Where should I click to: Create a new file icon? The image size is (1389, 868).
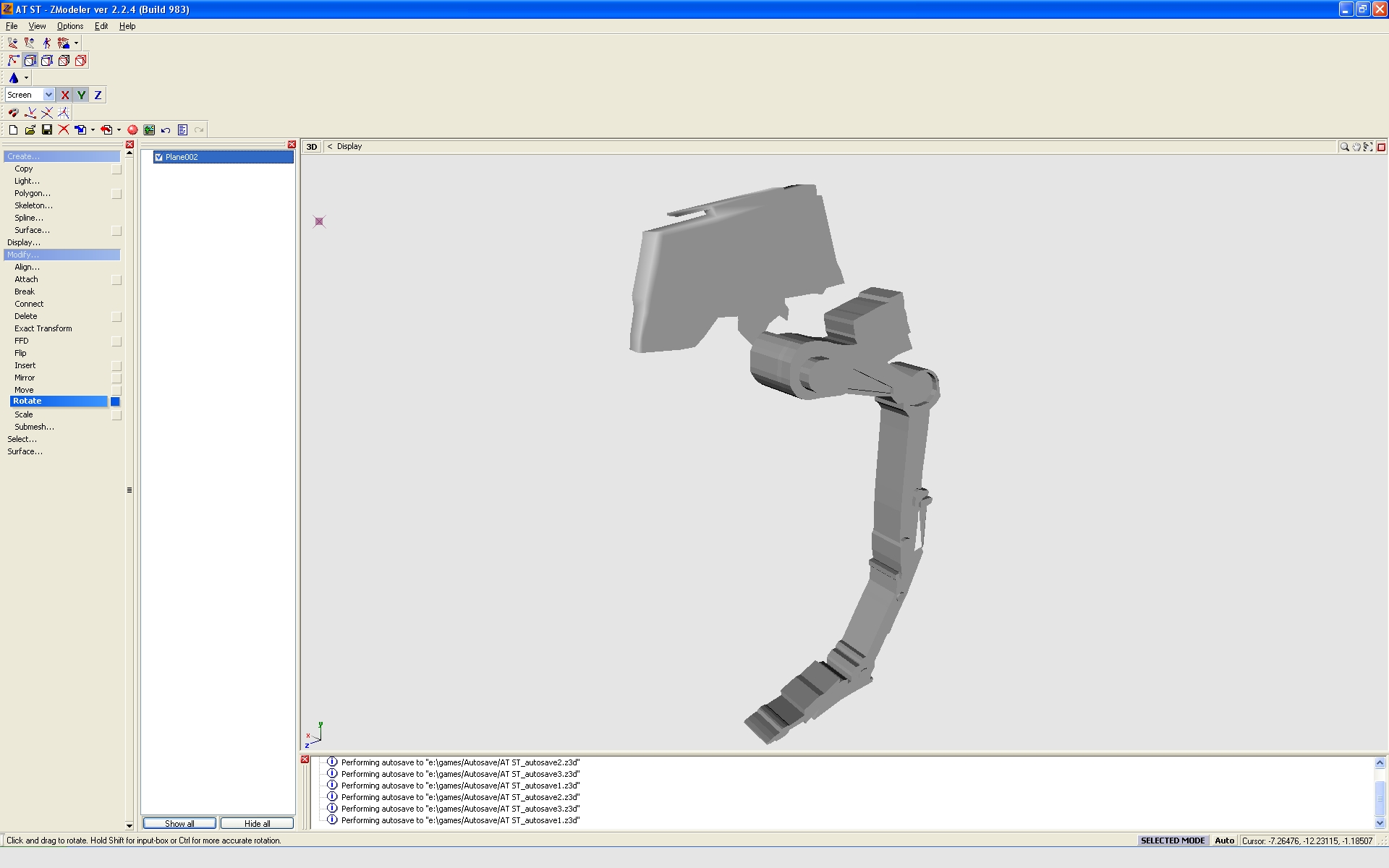pyautogui.click(x=13, y=130)
